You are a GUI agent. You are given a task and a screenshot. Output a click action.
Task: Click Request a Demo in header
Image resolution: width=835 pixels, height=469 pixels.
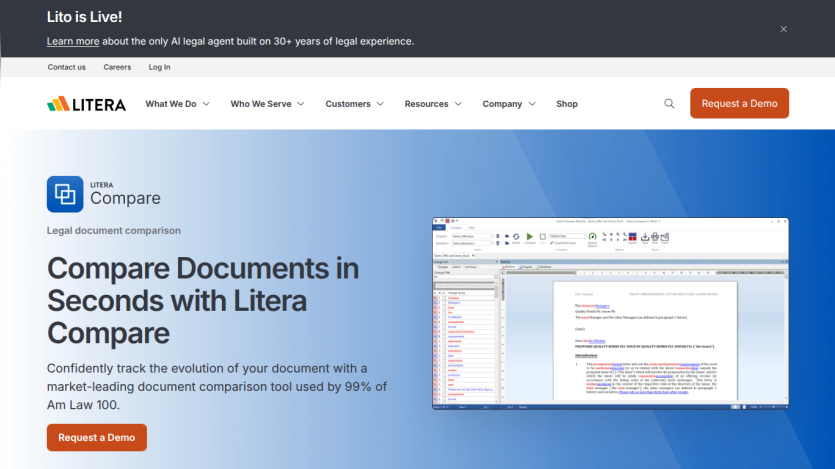tap(739, 103)
